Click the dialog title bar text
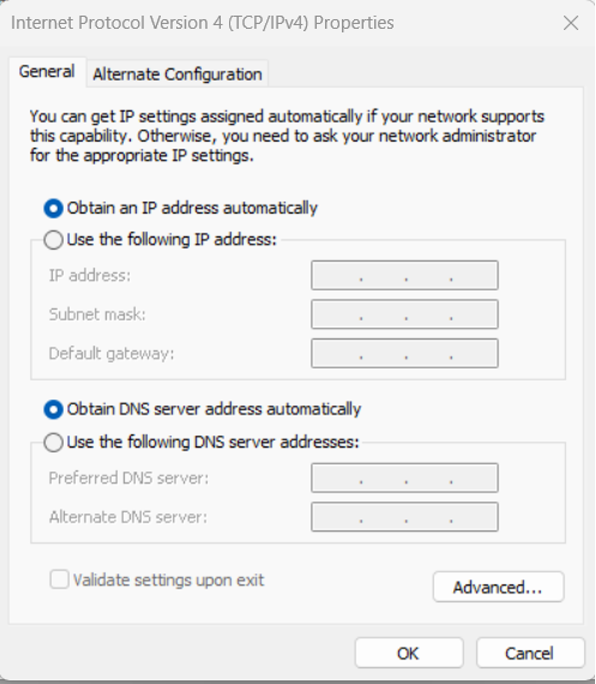The width and height of the screenshot is (596, 684). click(x=202, y=23)
